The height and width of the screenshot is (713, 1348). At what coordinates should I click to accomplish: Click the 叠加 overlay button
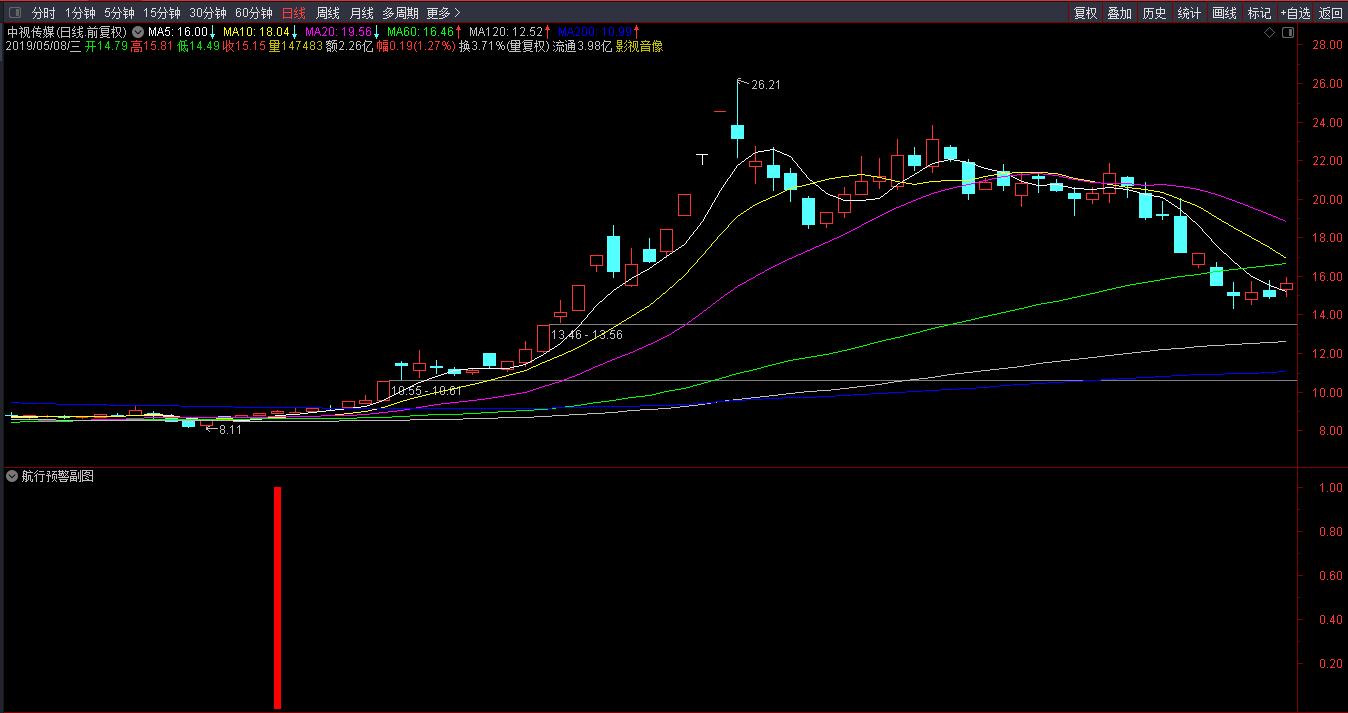pos(1120,13)
